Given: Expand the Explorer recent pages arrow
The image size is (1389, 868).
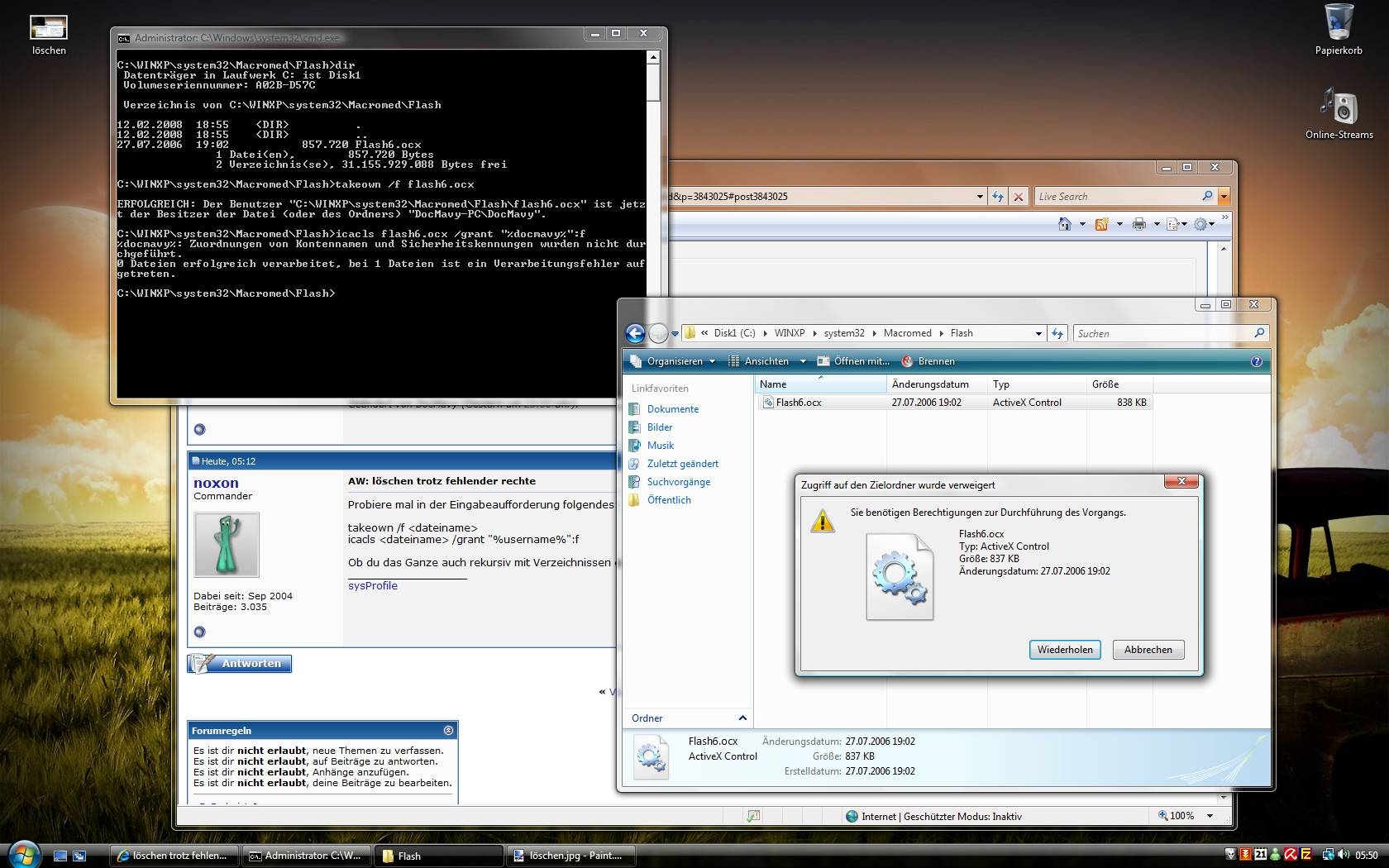Looking at the screenshot, I should (x=675, y=334).
